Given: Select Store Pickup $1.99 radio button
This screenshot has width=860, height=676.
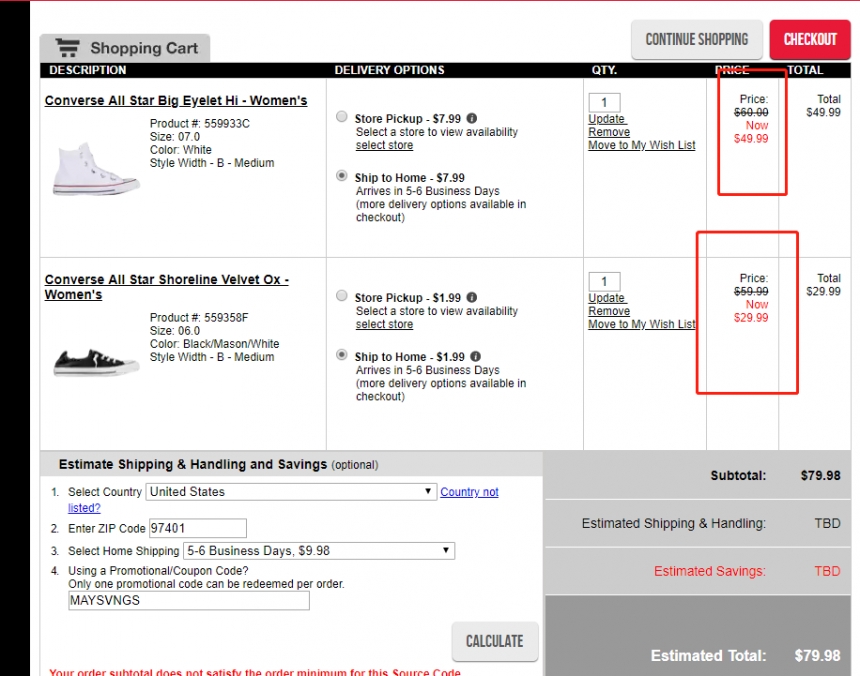Looking at the screenshot, I should [x=342, y=296].
